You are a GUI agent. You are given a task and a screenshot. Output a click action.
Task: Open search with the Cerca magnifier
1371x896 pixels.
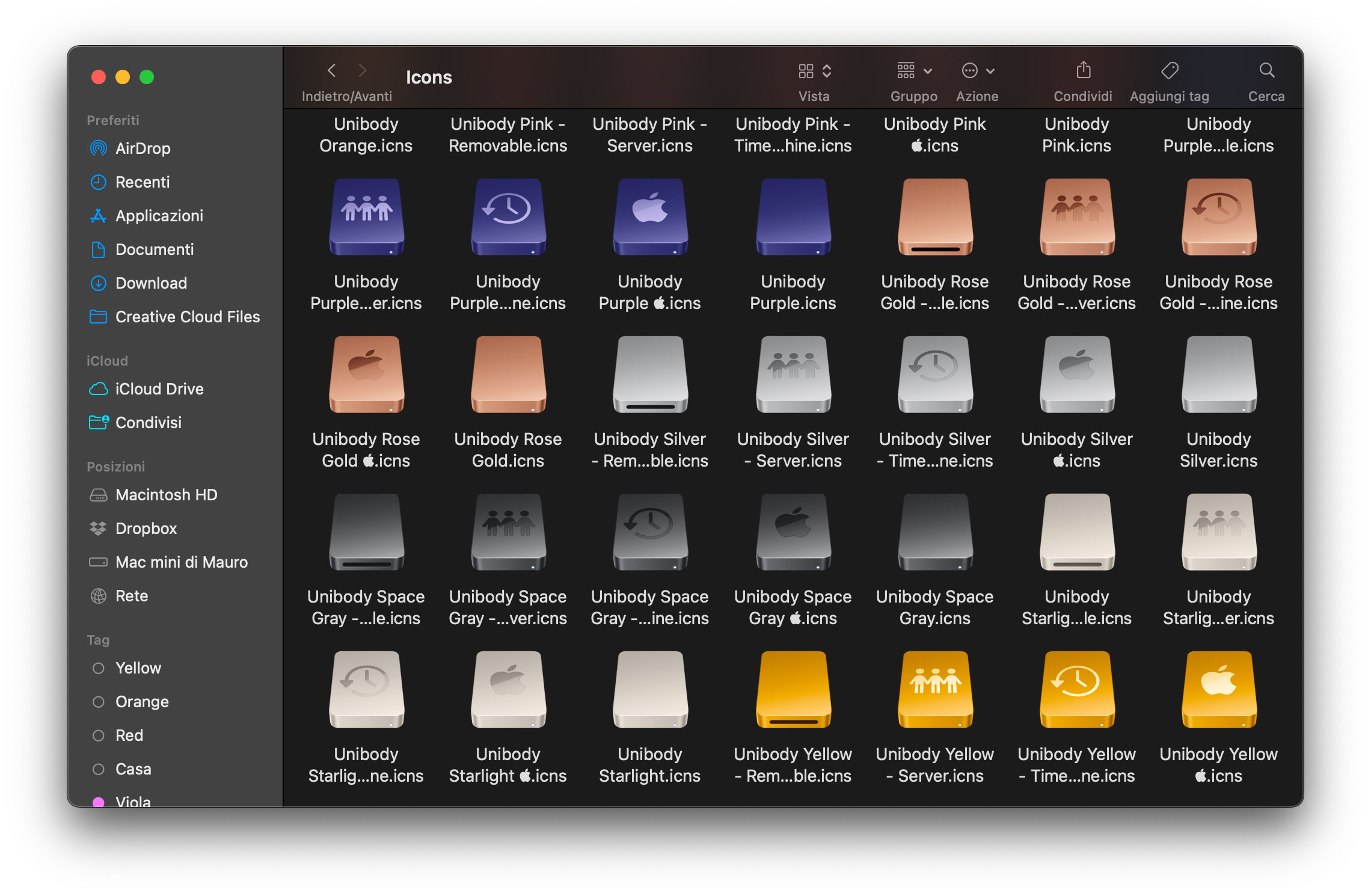coord(1266,71)
